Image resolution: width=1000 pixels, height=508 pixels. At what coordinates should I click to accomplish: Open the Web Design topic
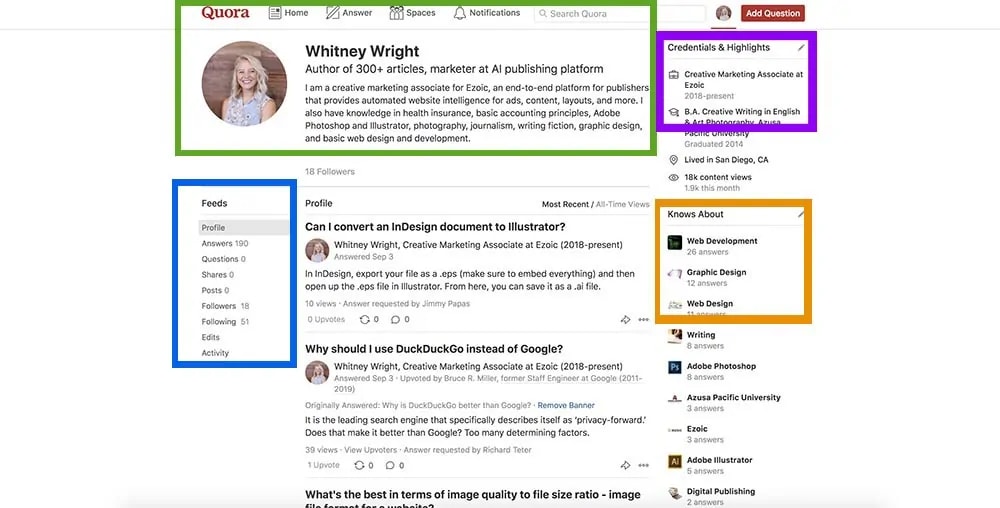click(x=709, y=304)
